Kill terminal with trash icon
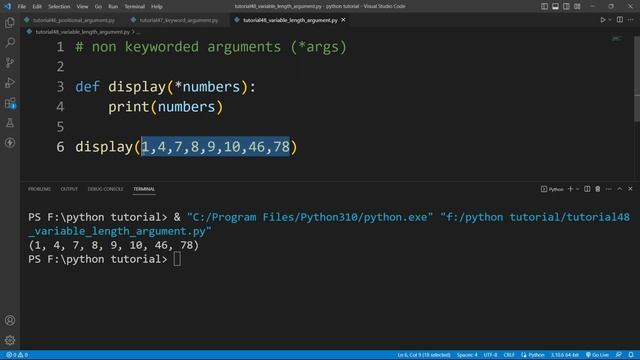640x360 pixels. coord(598,189)
